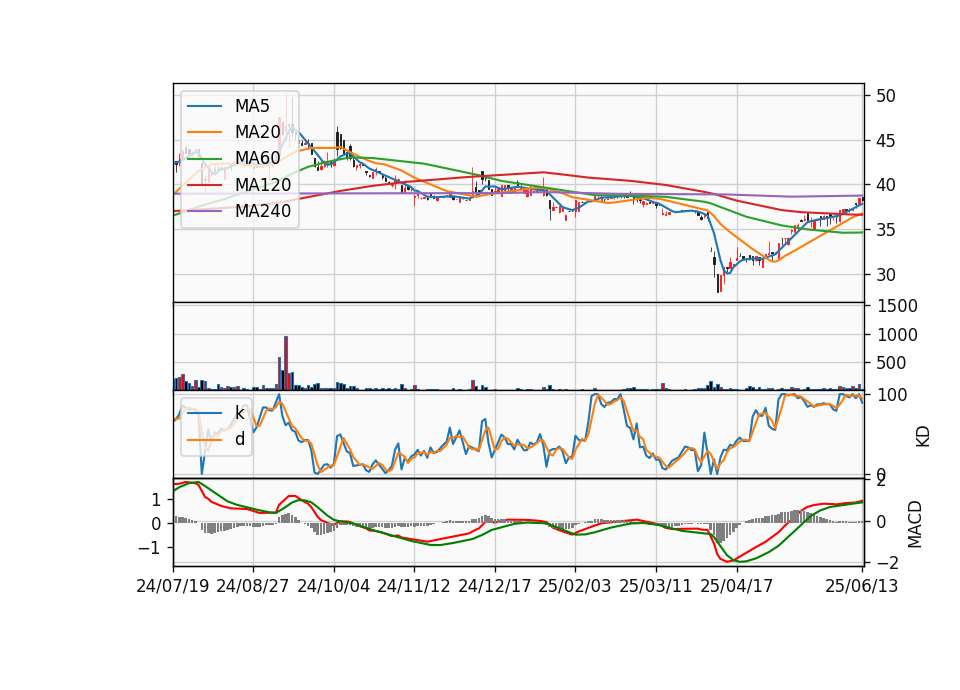Click the 25/06/13 date label
960x690 pixels.
[862, 586]
